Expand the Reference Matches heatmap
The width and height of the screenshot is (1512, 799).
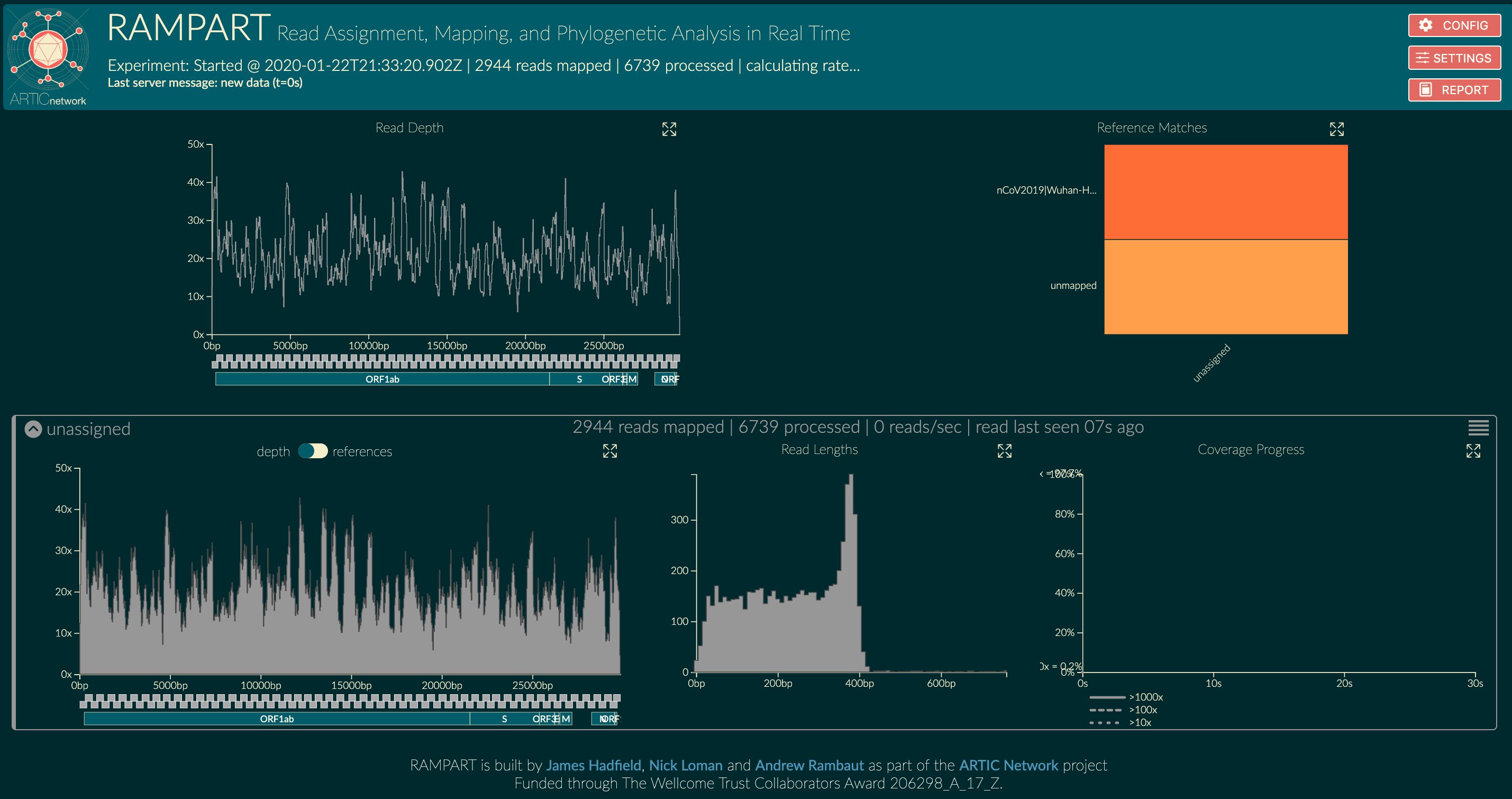[1336, 129]
